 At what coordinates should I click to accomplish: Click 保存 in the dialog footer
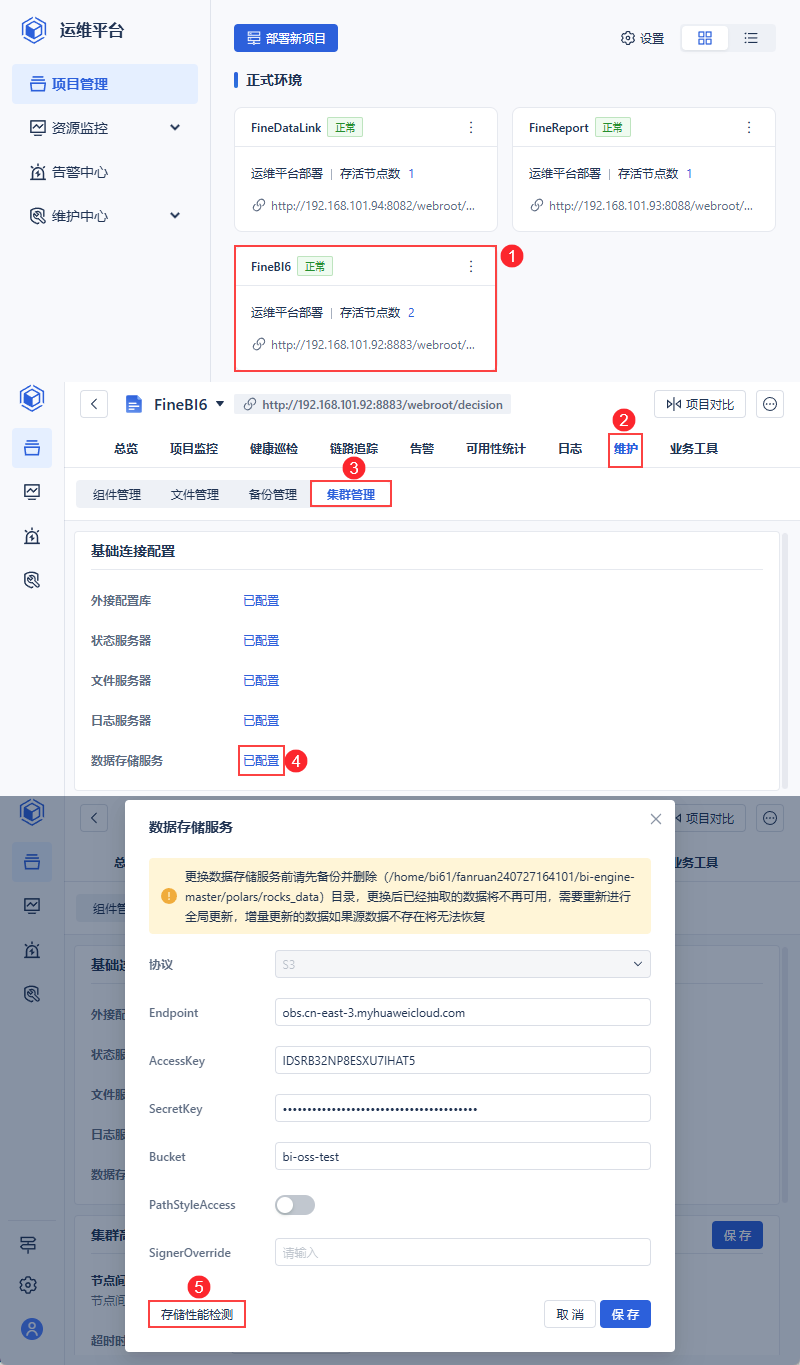626,1314
